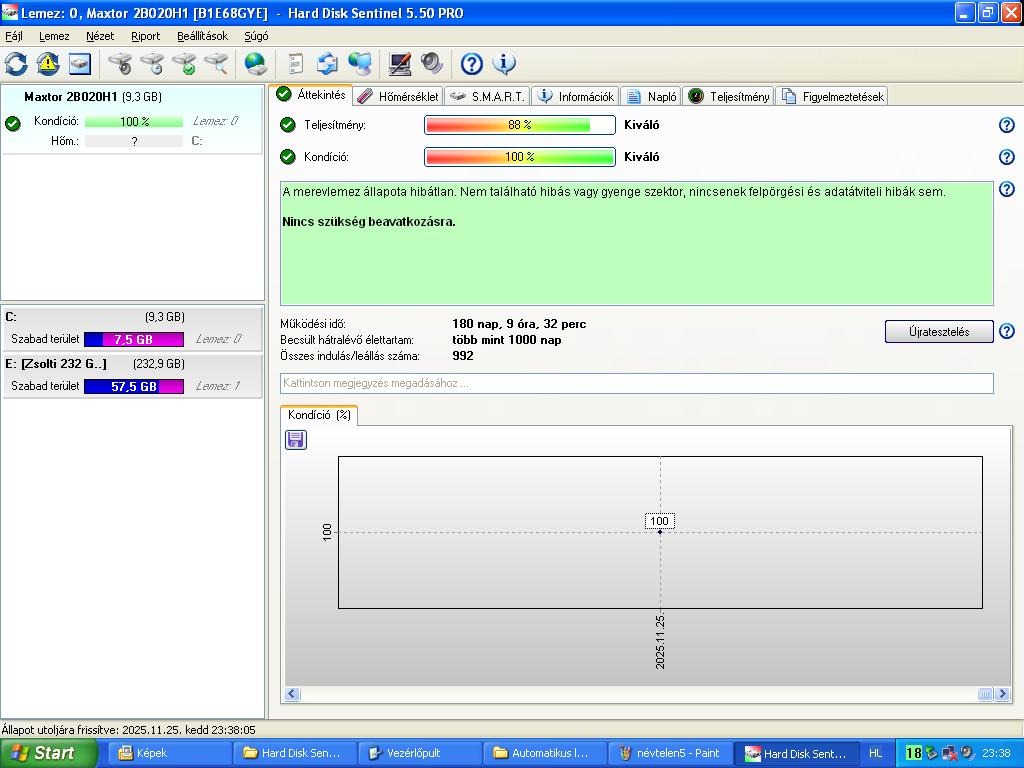This screenshot has height=768, width=1024.
Task: Open the Lemez menu
Action: tap(54, 36)
